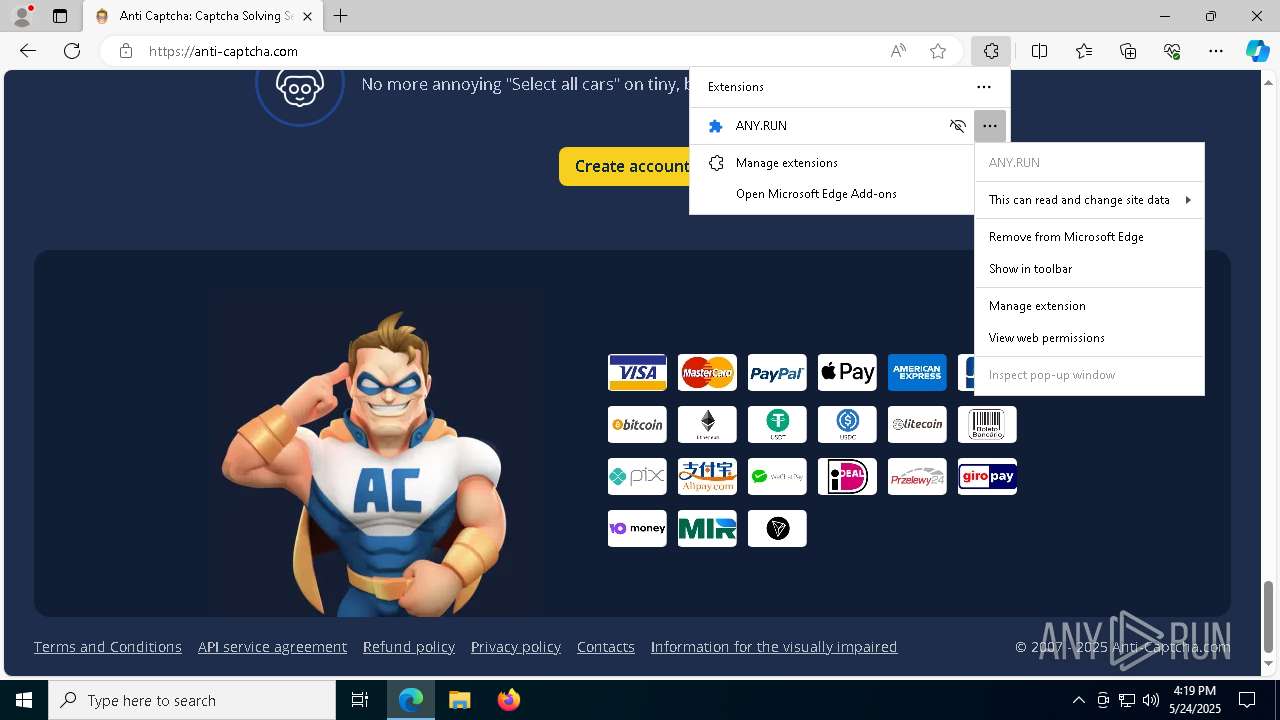
Task: Click the MIR payment logo
Action: pyautogui.click(x=707, y=528)
